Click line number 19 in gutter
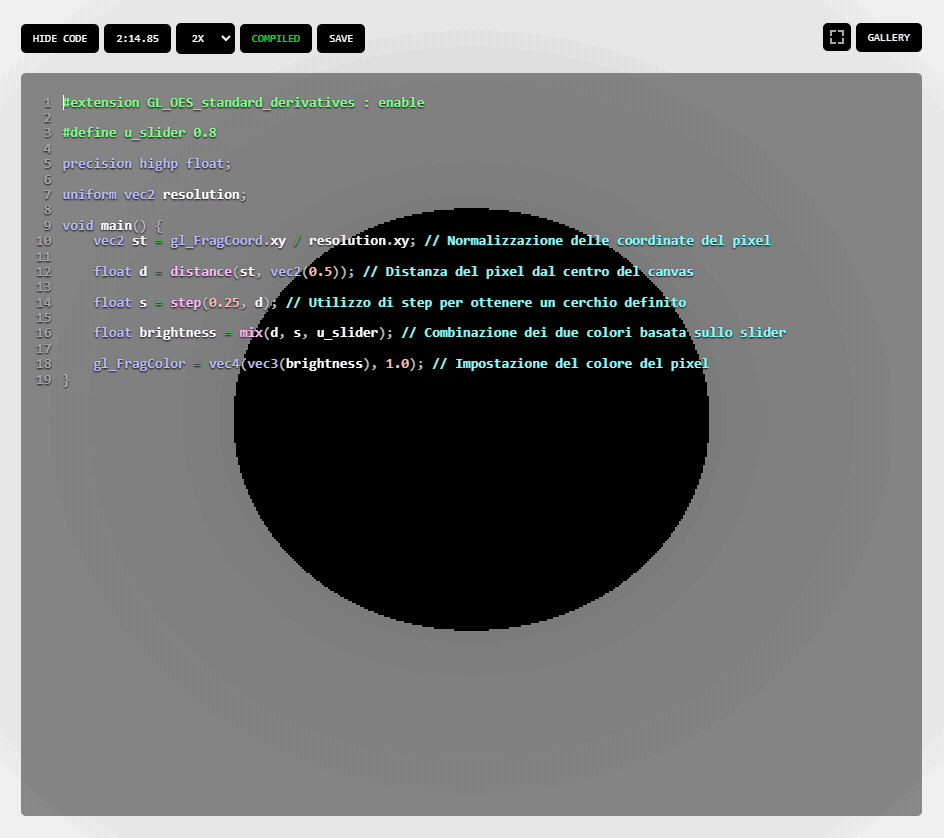 44,380
